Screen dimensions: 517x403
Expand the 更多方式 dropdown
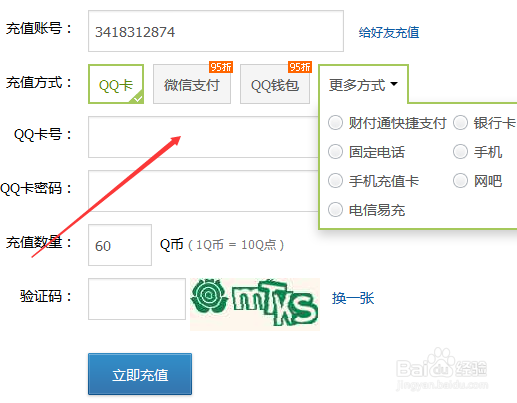click(363, 84)
